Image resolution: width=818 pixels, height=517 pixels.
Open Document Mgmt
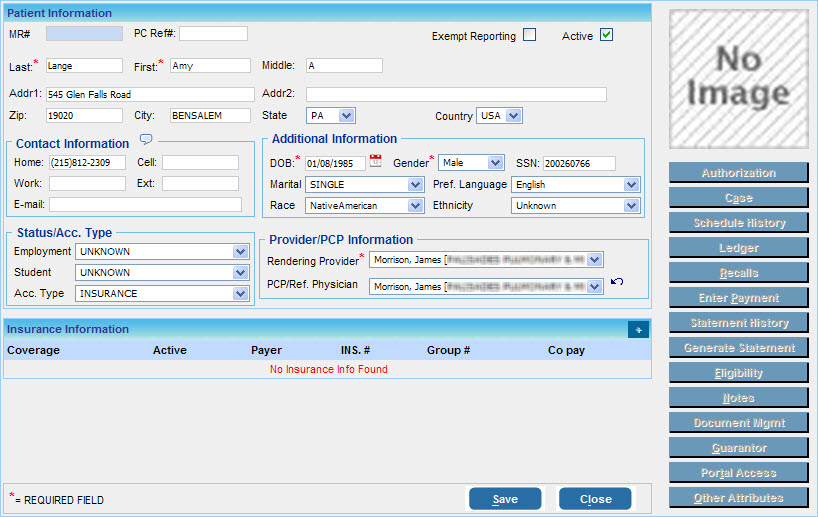(738, 423)
